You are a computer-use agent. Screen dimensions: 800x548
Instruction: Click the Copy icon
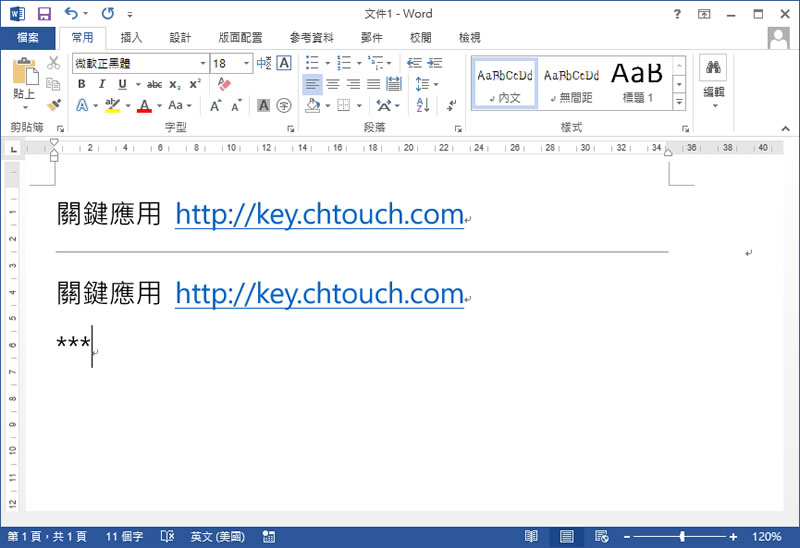click(x=53, y=84)
